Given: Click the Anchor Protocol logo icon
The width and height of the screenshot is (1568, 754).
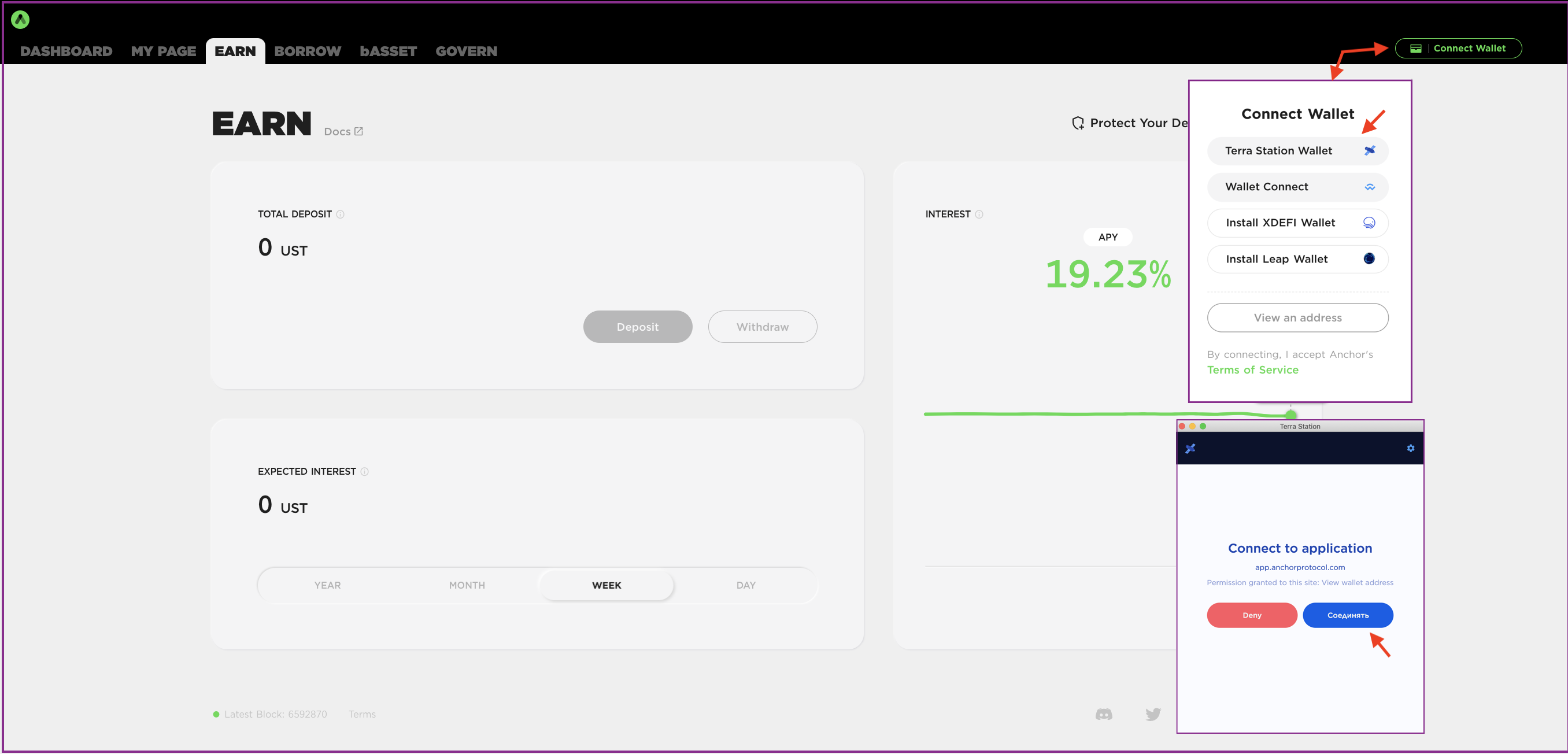Looking at the screenshot, I should click(20, 20).
